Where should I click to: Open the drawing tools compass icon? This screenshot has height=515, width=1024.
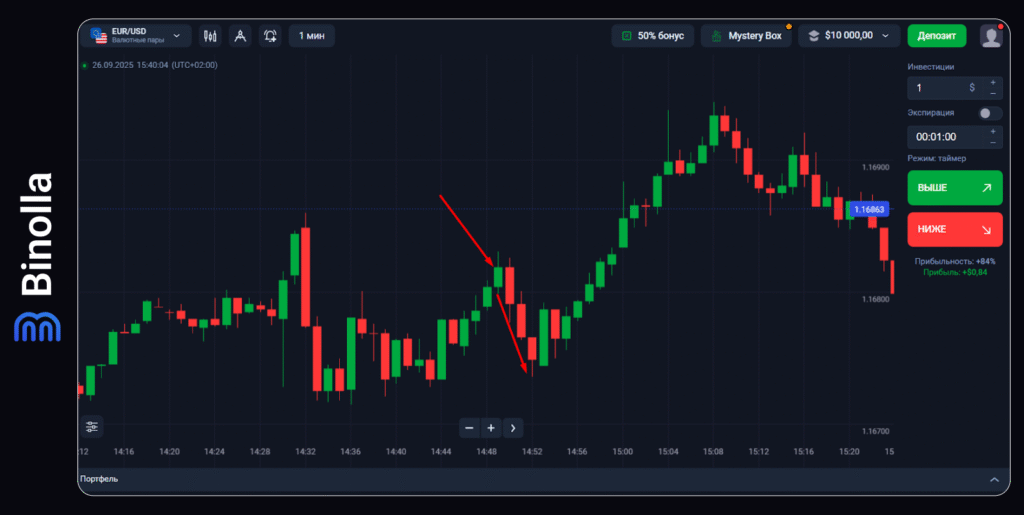point(240,36)
